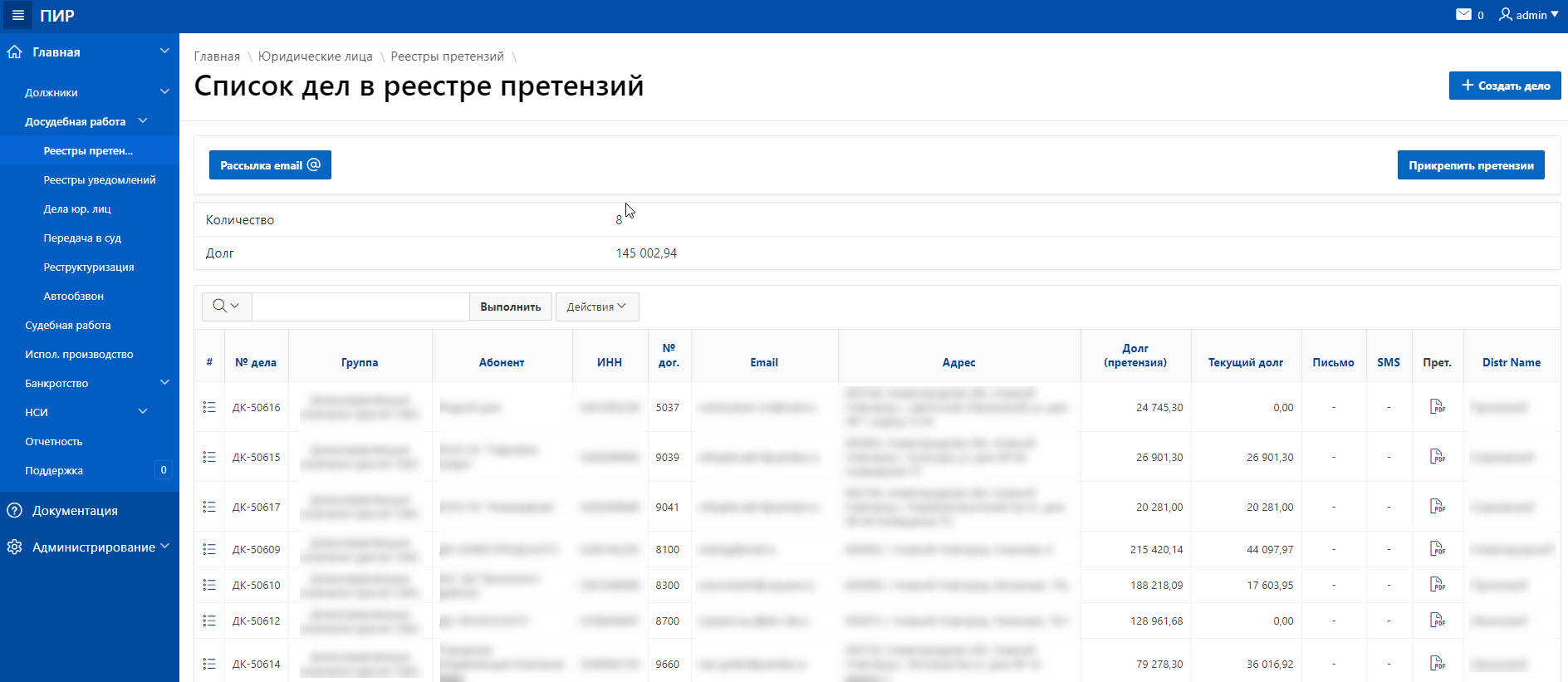Open row menu icon for ДК-50612
The image size is (1568, 682).
coord(209,621)
